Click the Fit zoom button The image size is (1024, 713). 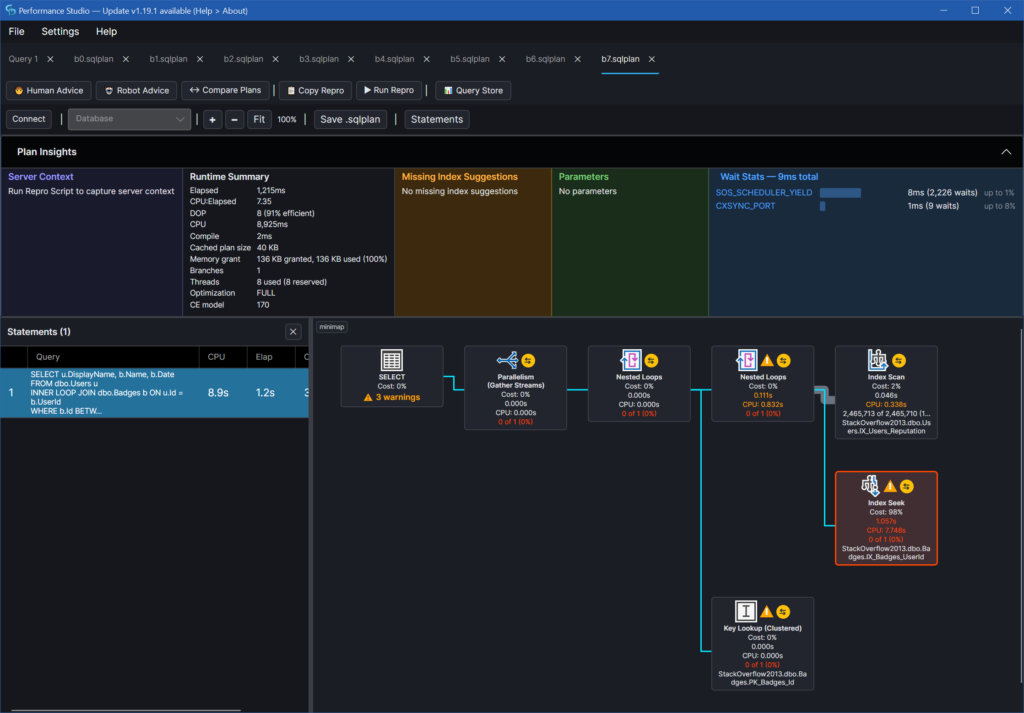259,119
